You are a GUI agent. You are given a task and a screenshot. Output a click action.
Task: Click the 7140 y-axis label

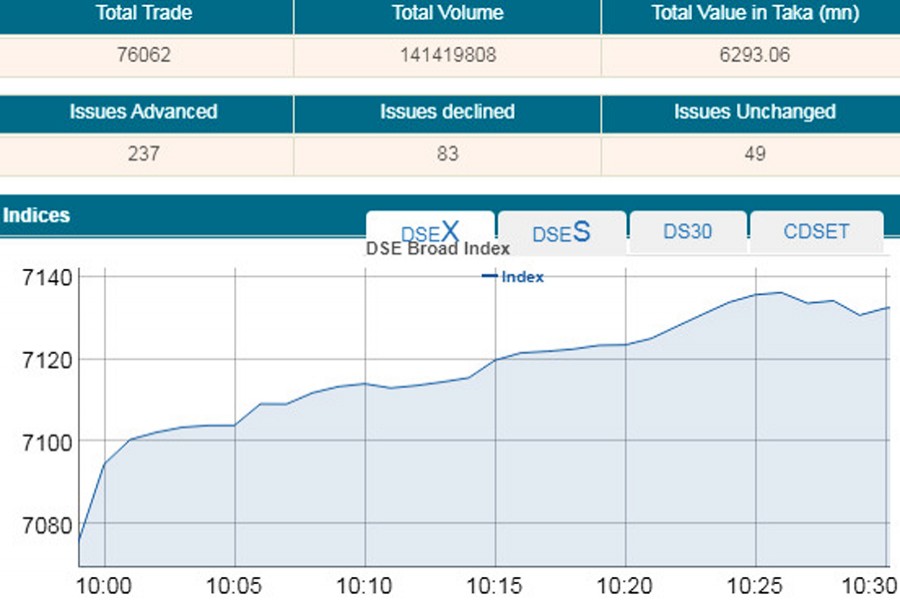pyautogui.click(x=45, y=277)
